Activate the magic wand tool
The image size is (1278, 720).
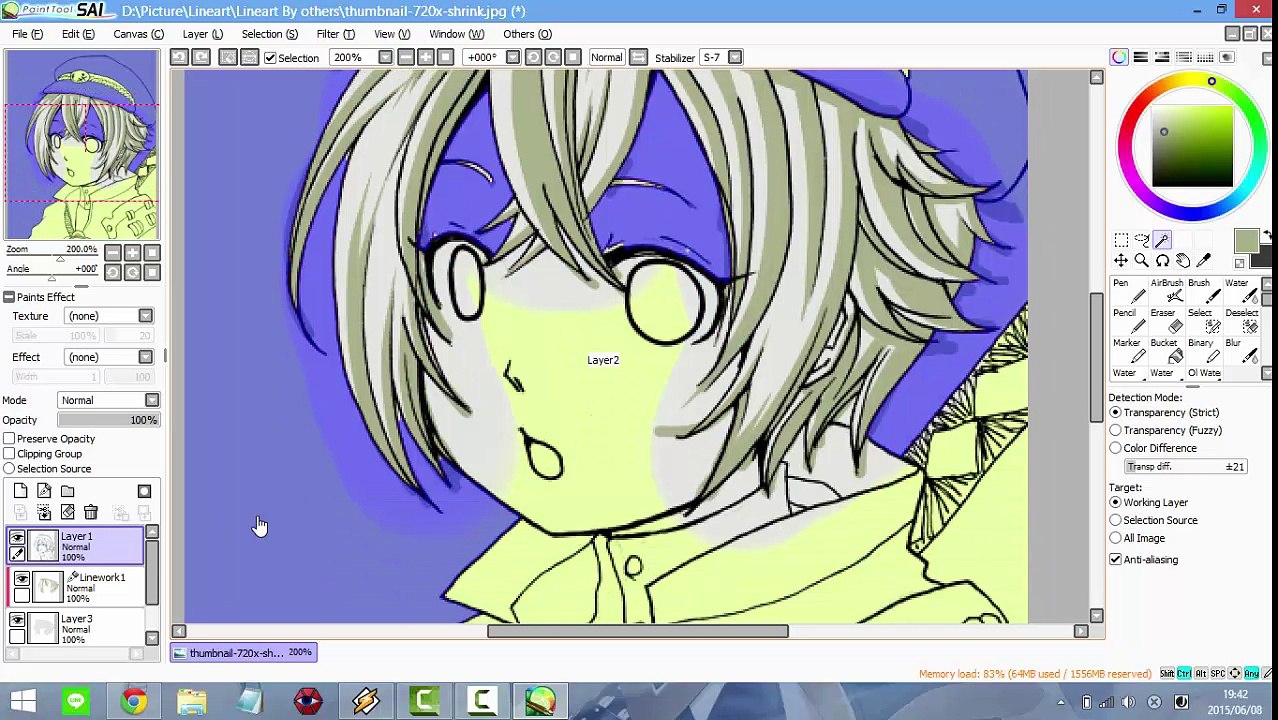1162,240
